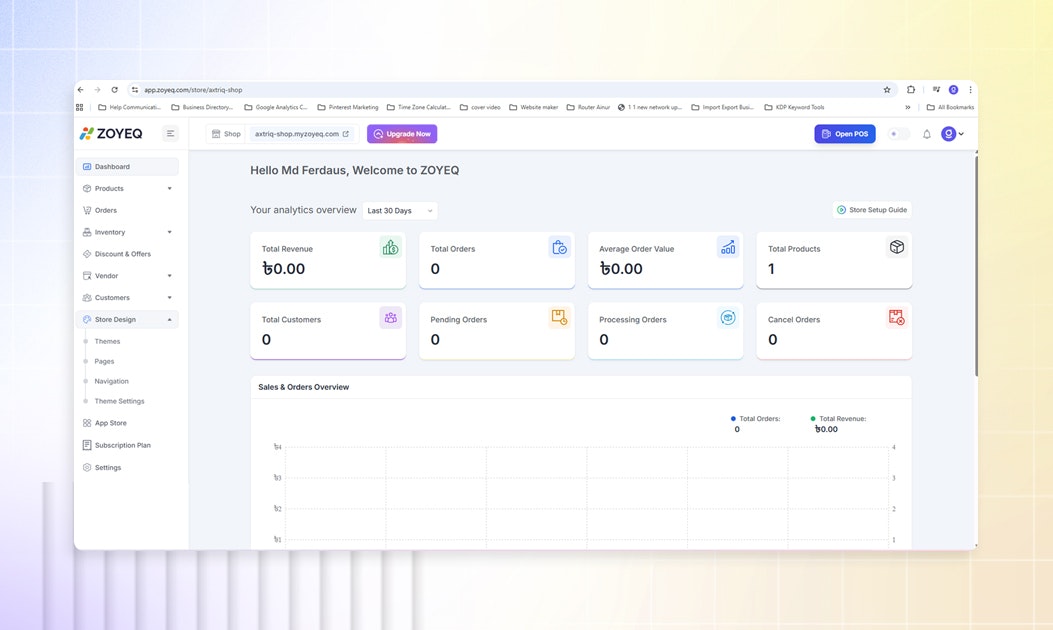Image resolution: width=1053 pixels, height=630 pixels.
Task: Click the Total Customers card icon
Action: [390, 318]
